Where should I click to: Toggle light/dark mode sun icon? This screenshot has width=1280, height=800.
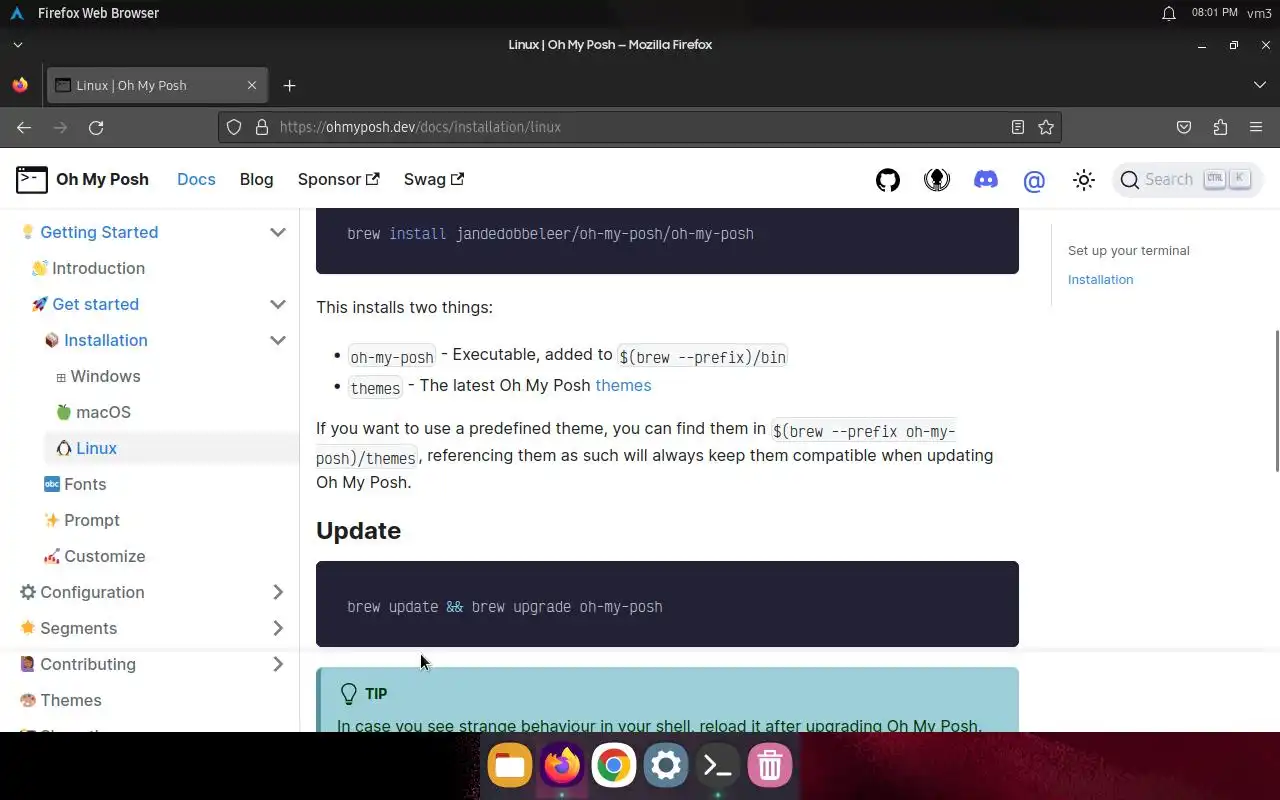click(x=1084, y=180)
